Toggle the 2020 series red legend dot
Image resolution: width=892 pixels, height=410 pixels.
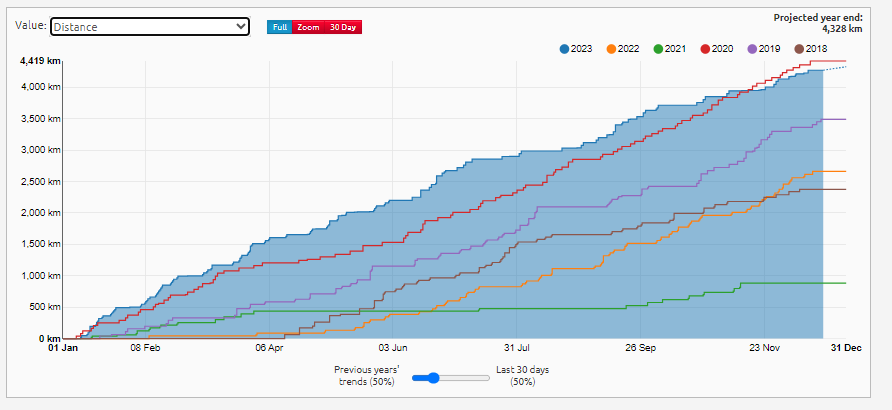pos(705,49)
